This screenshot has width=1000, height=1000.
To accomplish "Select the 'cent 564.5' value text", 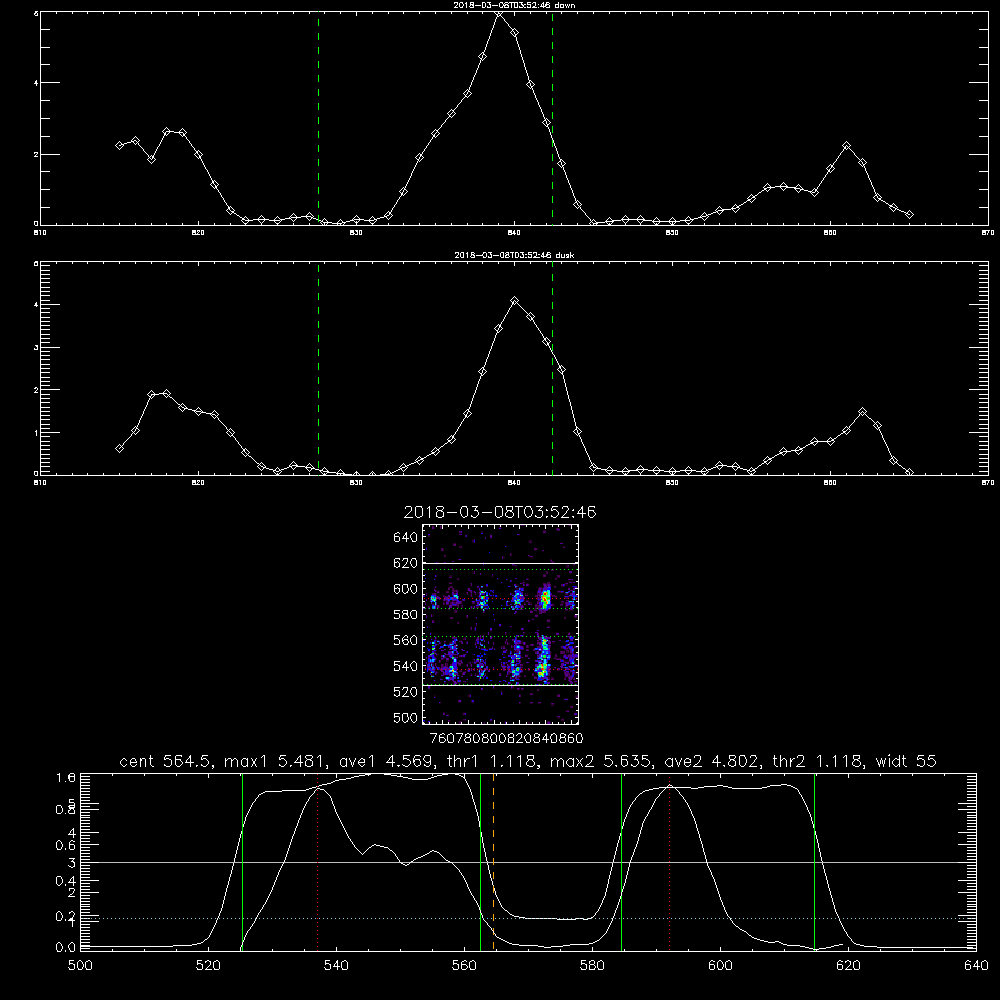I will pos(166,761).
